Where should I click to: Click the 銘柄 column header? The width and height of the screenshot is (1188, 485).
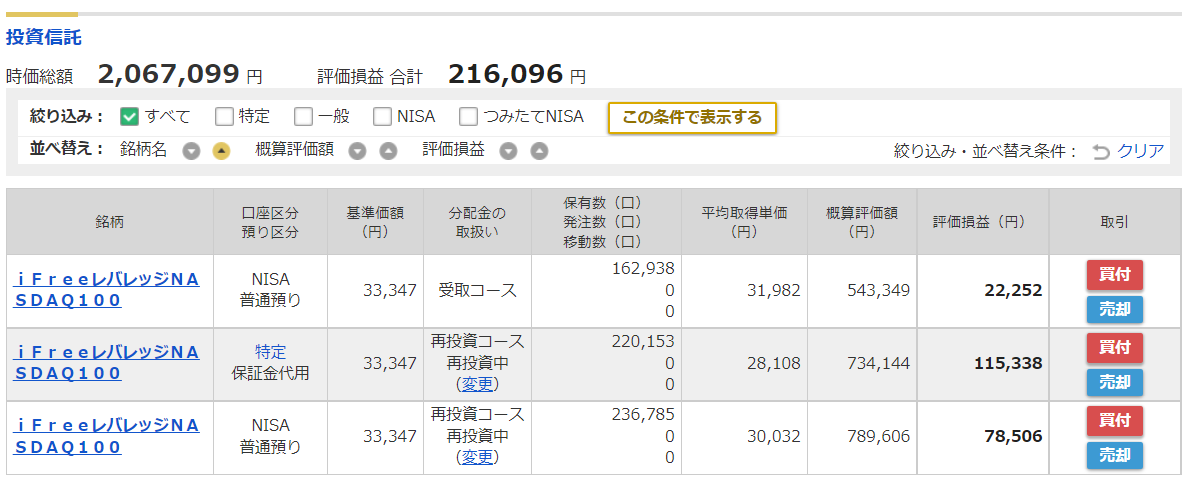tap(110, 221)
